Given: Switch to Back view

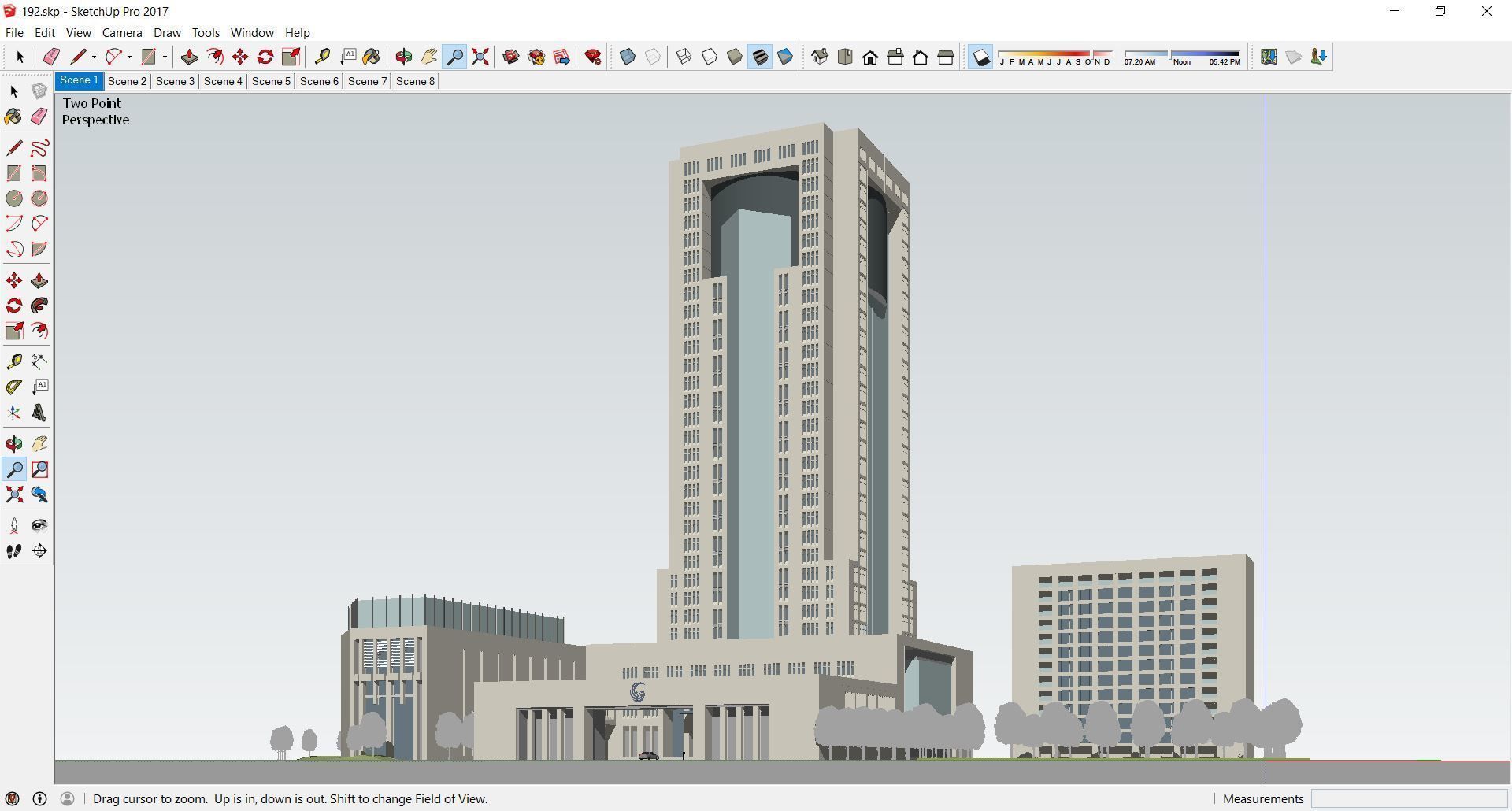Looking at the screenshot, I should click(x=921, y=57).
